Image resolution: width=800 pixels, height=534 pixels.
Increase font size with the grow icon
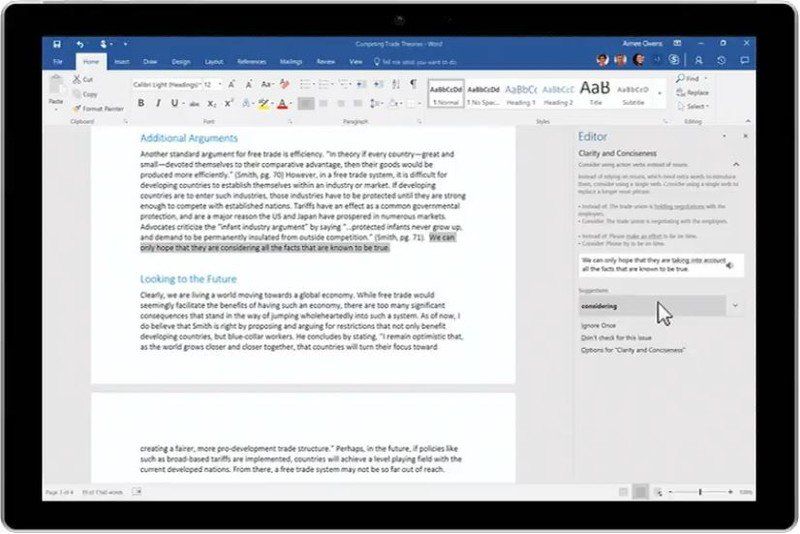pos(232,84)
